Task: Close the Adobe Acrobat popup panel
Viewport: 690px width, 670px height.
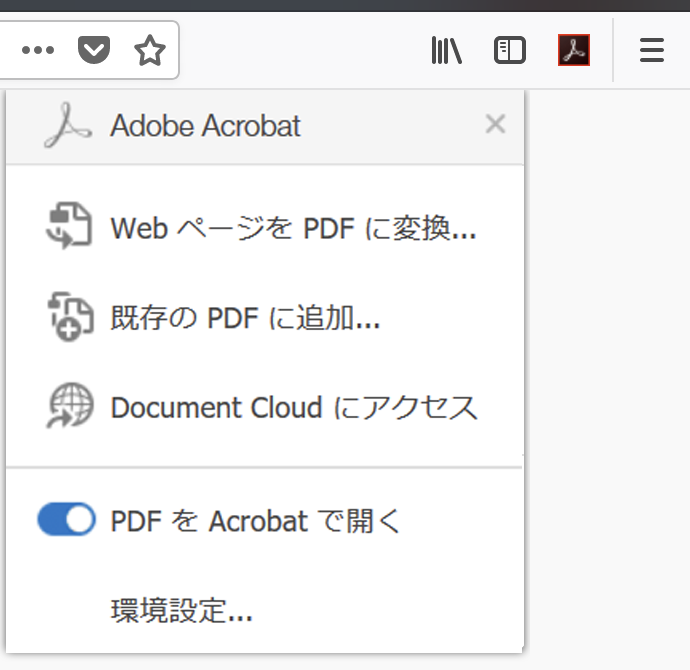Action: point(495,124)
